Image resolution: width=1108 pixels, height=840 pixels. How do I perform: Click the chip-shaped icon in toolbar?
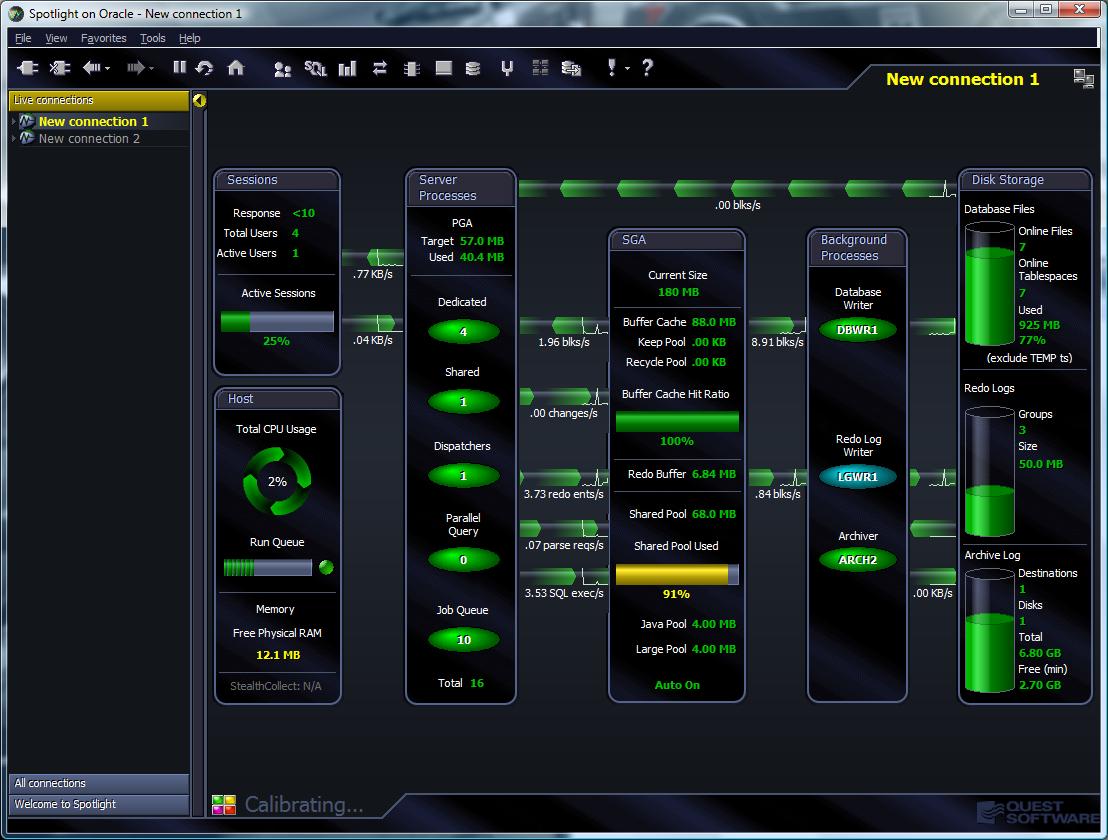pos(411,69)
